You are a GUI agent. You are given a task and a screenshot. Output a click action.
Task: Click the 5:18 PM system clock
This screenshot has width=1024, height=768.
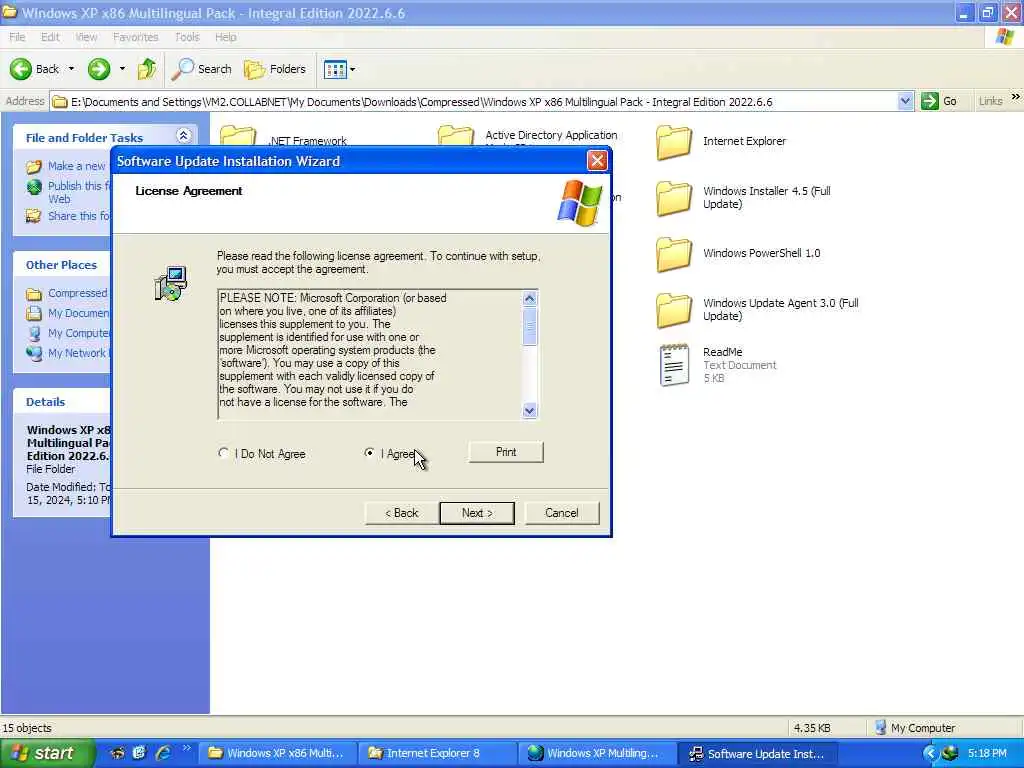[987, 754]
